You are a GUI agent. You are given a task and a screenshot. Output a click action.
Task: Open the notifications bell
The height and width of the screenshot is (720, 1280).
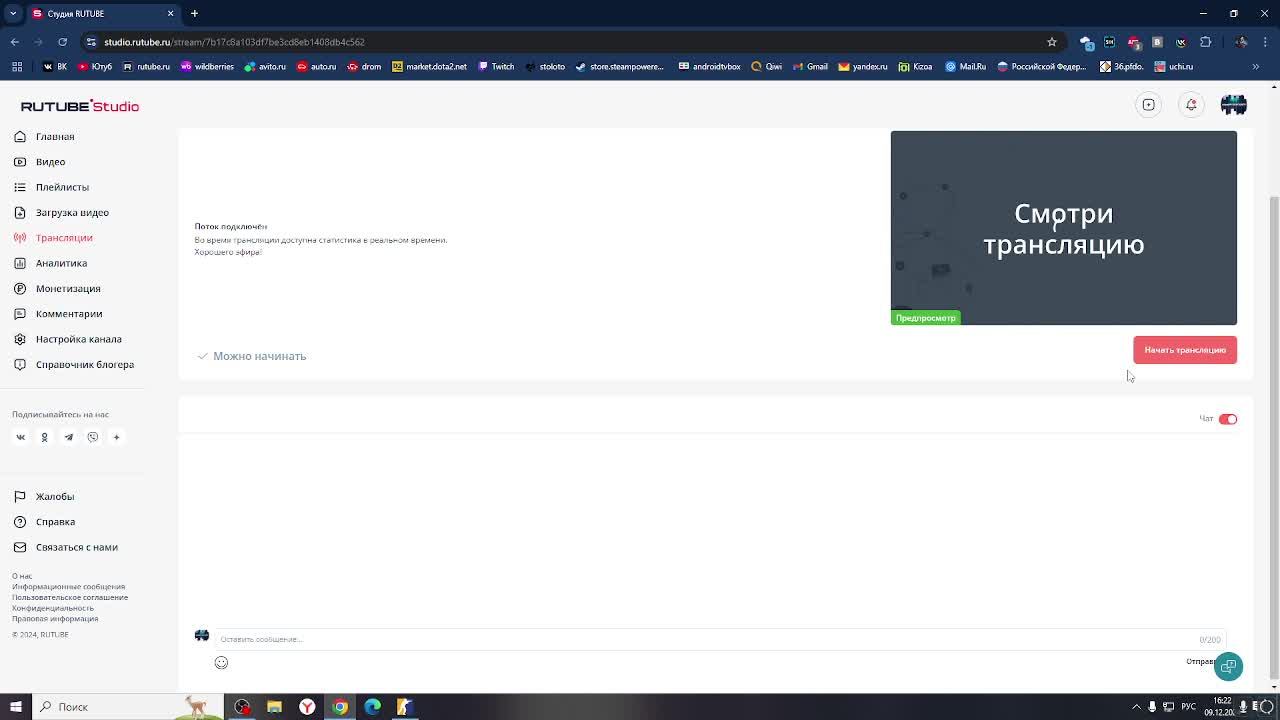[1191, 105]
